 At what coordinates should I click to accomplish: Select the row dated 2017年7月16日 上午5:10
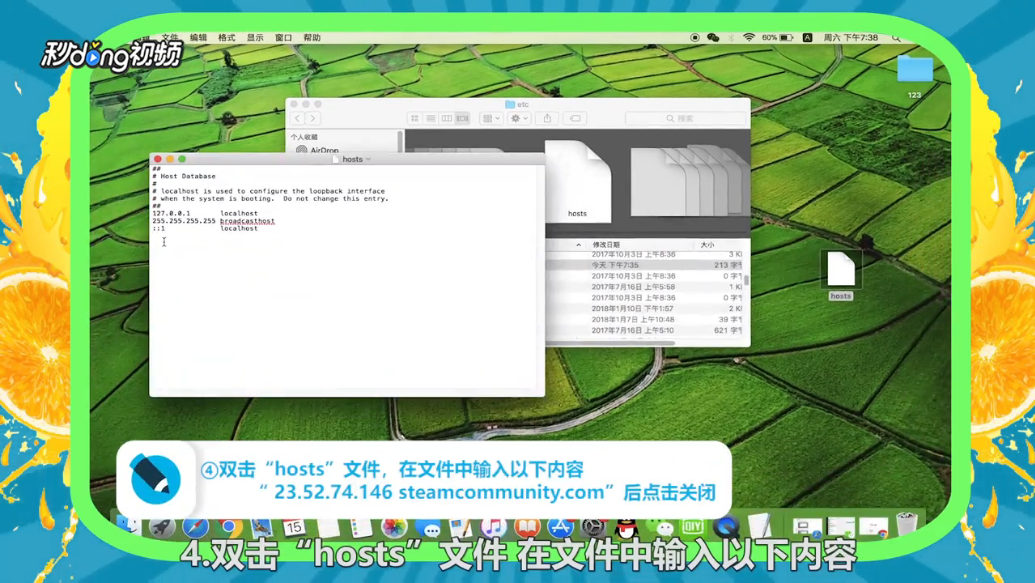coord(646,330)
